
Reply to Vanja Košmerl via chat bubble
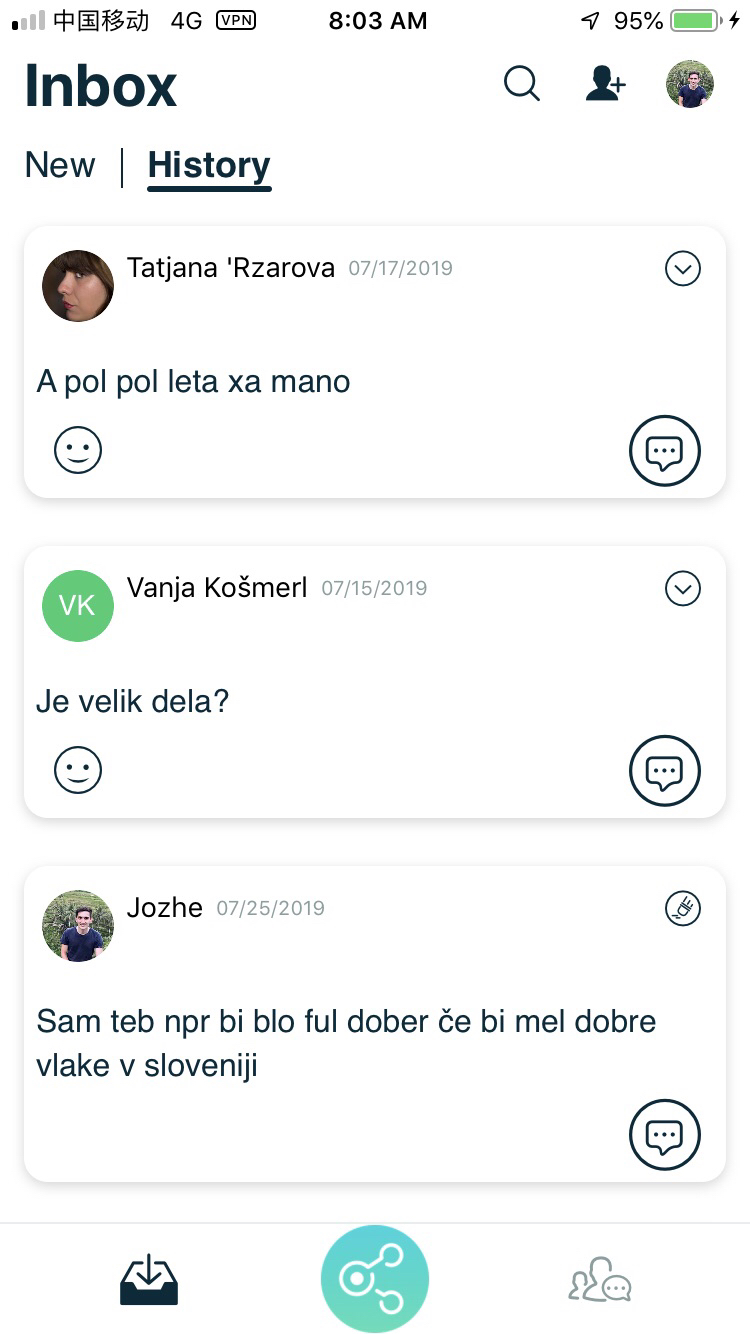(665, 771)
